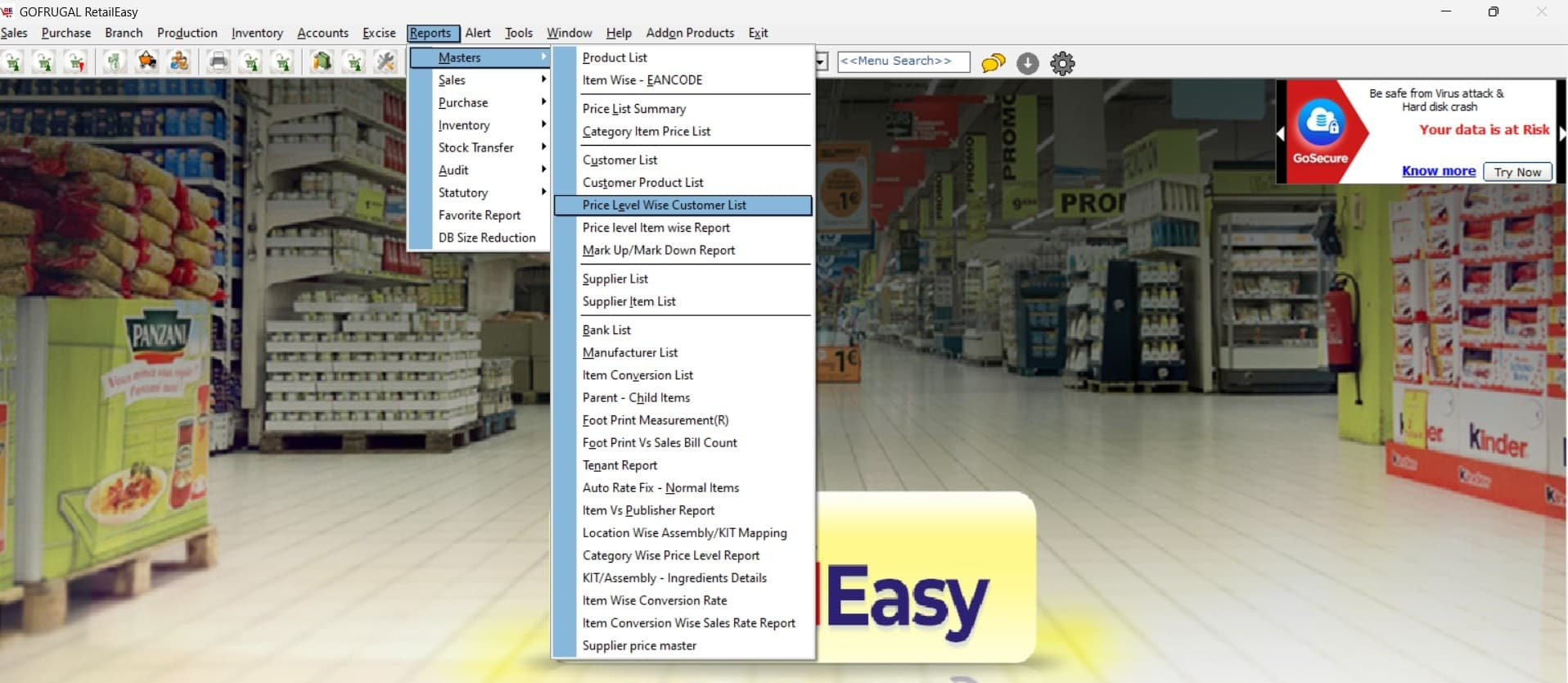Image resolution: width=1568 pixels, height=683 pixels.
Task: Open the Bank List report
Action: click(x=683, y=330)
